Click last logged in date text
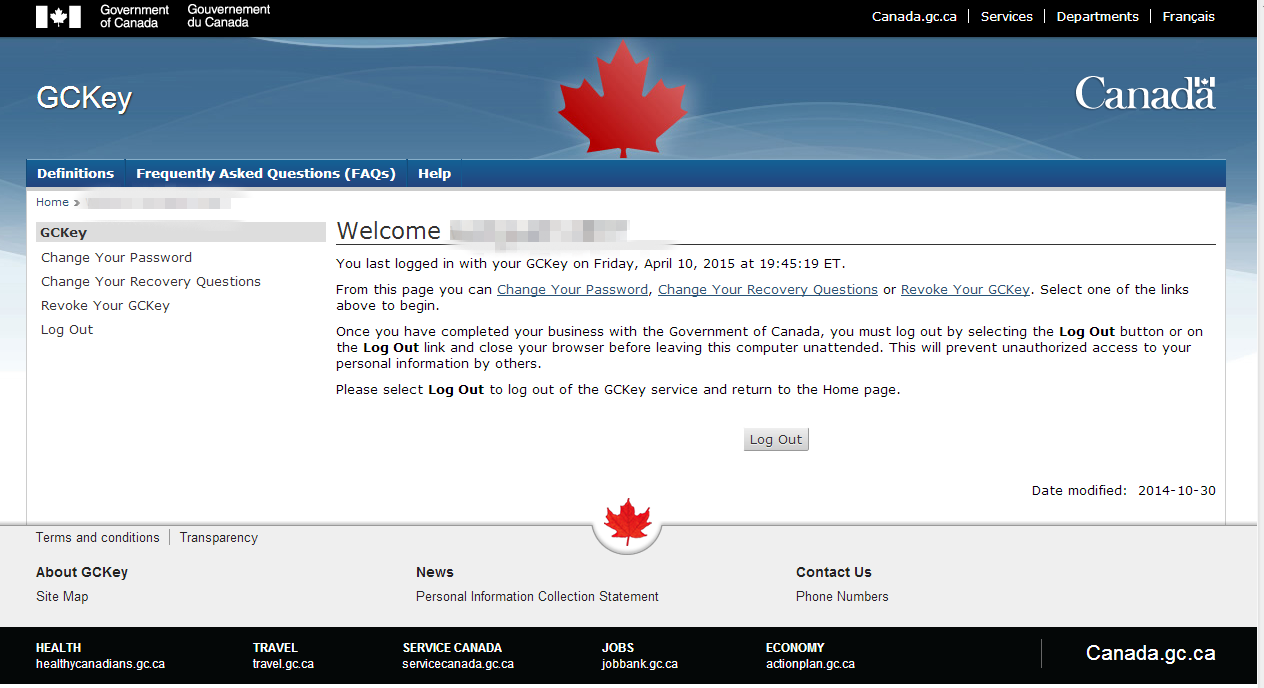1264x688 pixels. point(590,264)
